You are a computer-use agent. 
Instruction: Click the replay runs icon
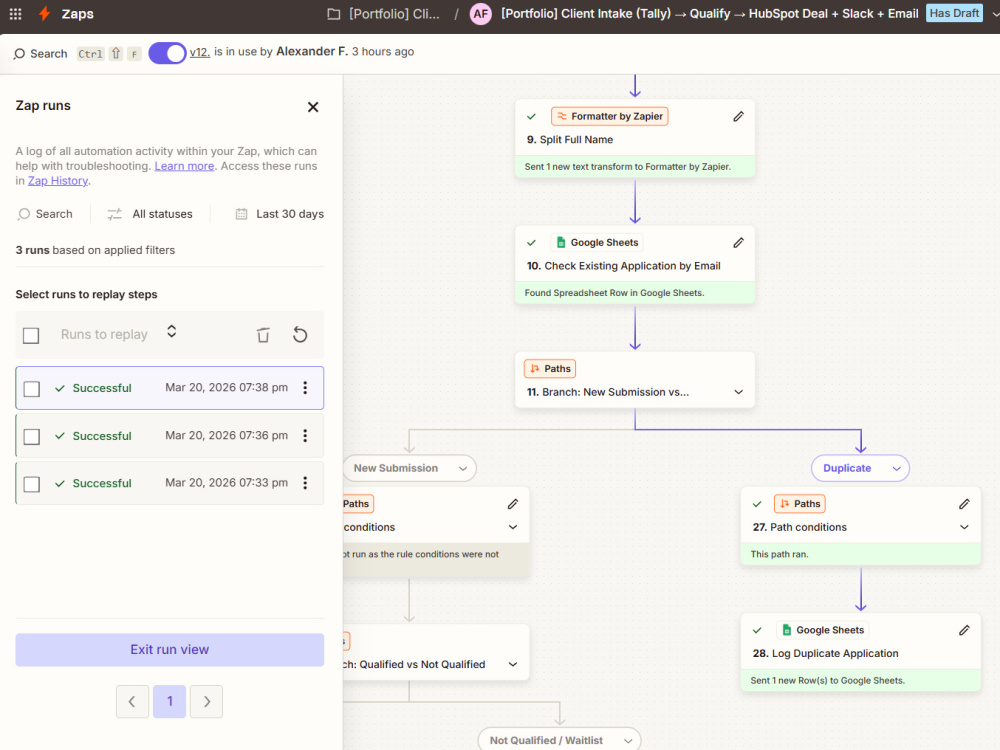[x=300, y=334]
